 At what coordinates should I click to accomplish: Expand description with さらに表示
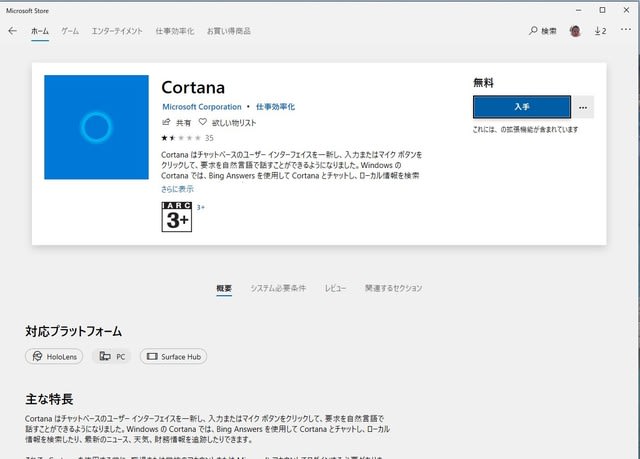coord(178,189)
